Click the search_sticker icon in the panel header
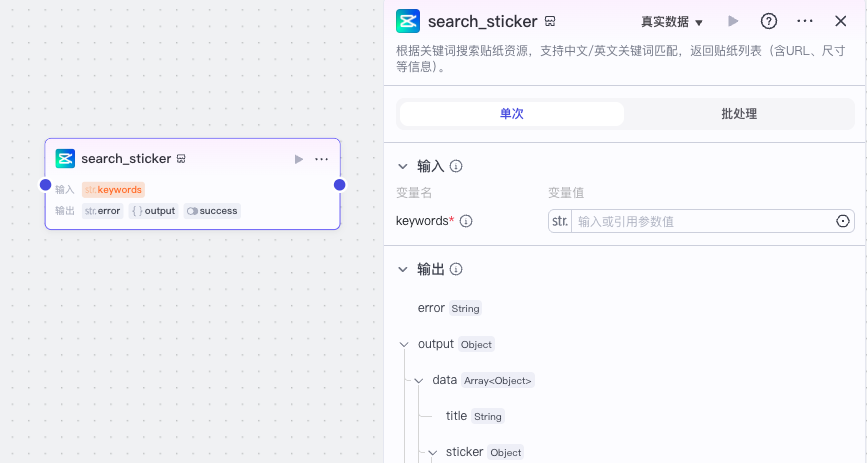Screen dimensions: 867x463 point(408,22)
